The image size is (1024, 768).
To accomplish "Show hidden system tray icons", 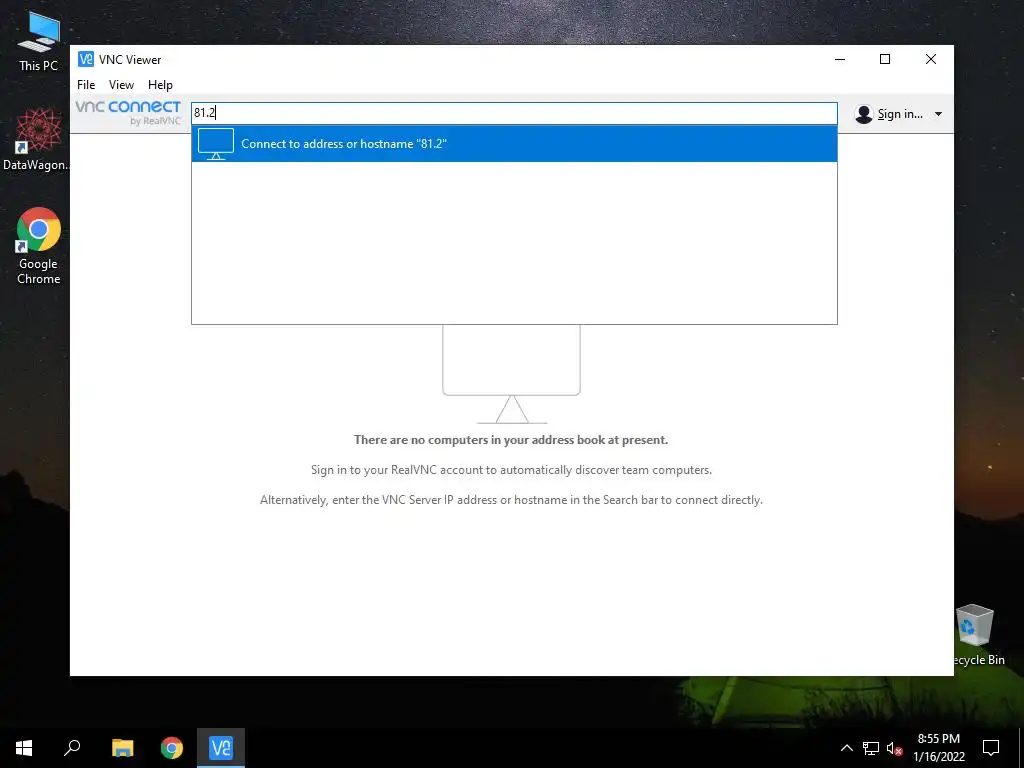I will tap(846, 748).
